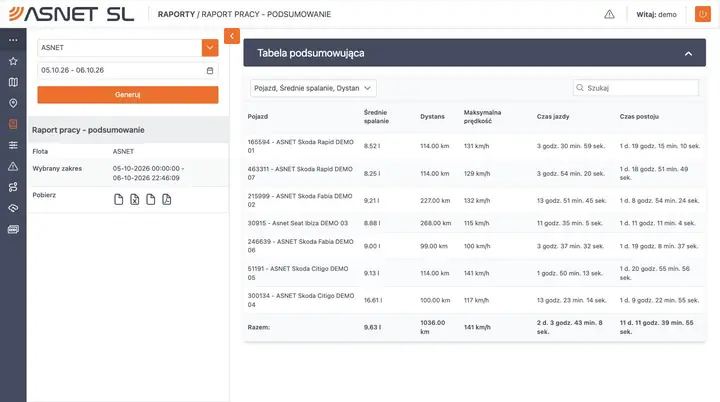Screen dimensions: 720x402
Task: Click the Wybrany zakres date range value
Action: [x=148, y=173]
